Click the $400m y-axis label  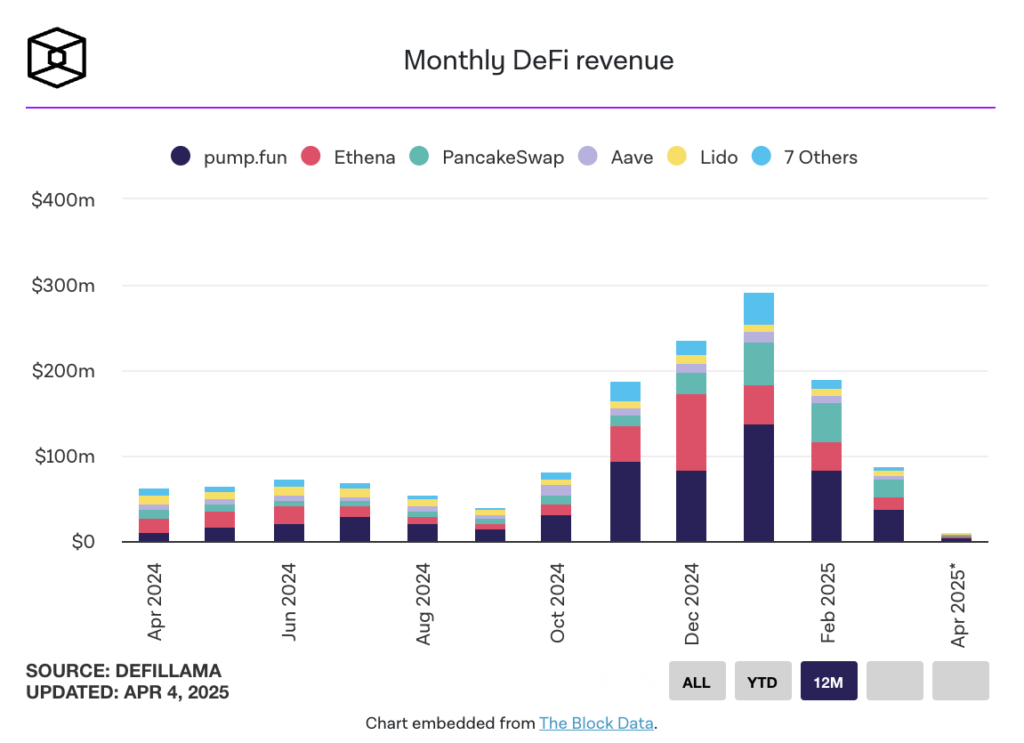point(64,200)
